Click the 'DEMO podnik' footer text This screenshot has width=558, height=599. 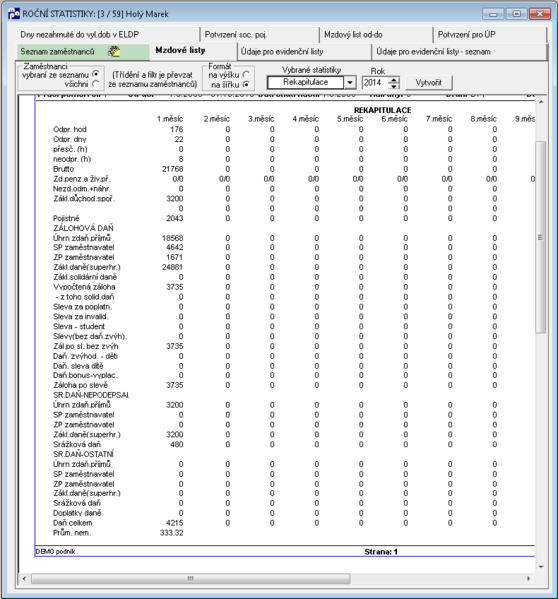coord(55,552)
